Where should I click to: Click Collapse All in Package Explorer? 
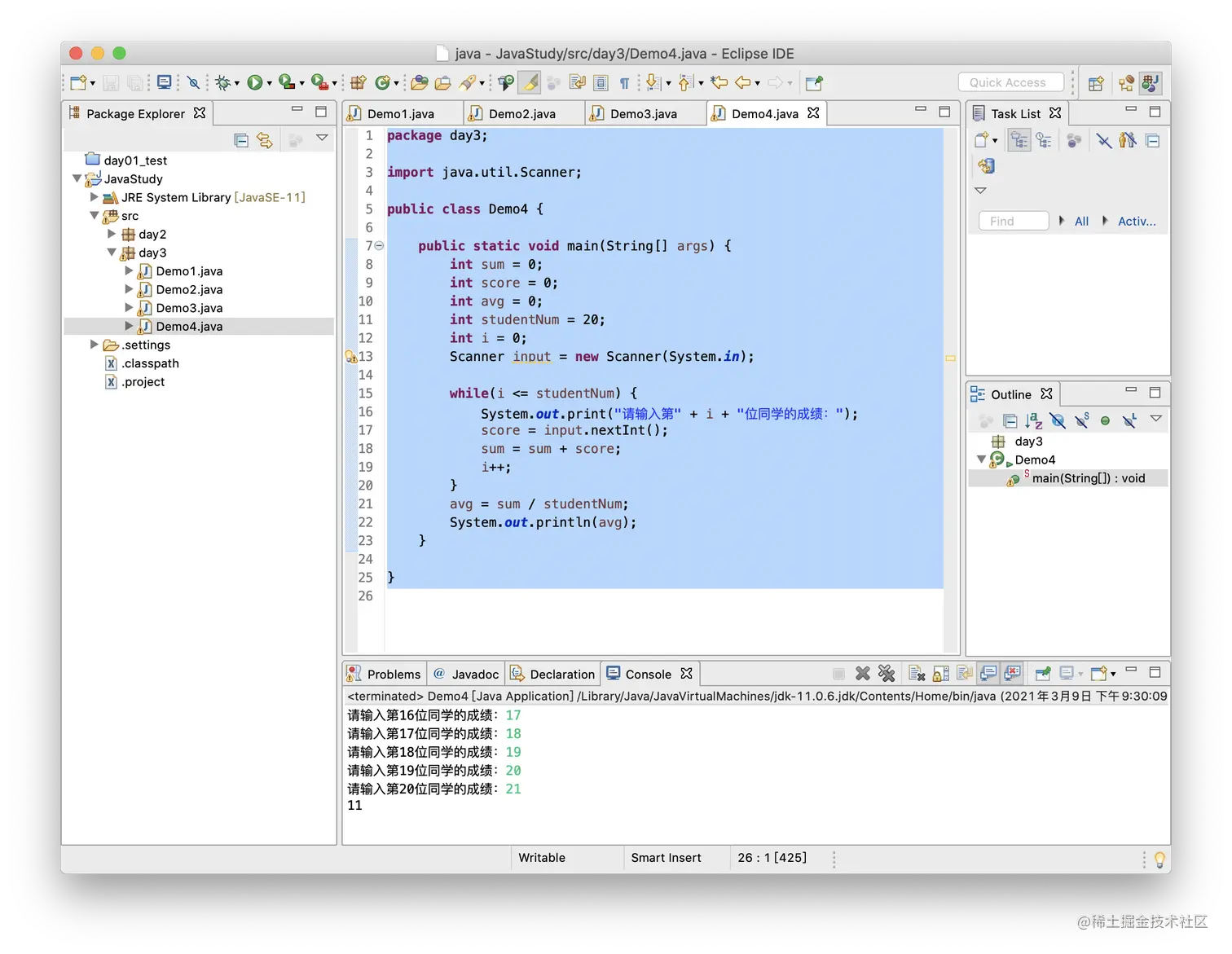241,140
